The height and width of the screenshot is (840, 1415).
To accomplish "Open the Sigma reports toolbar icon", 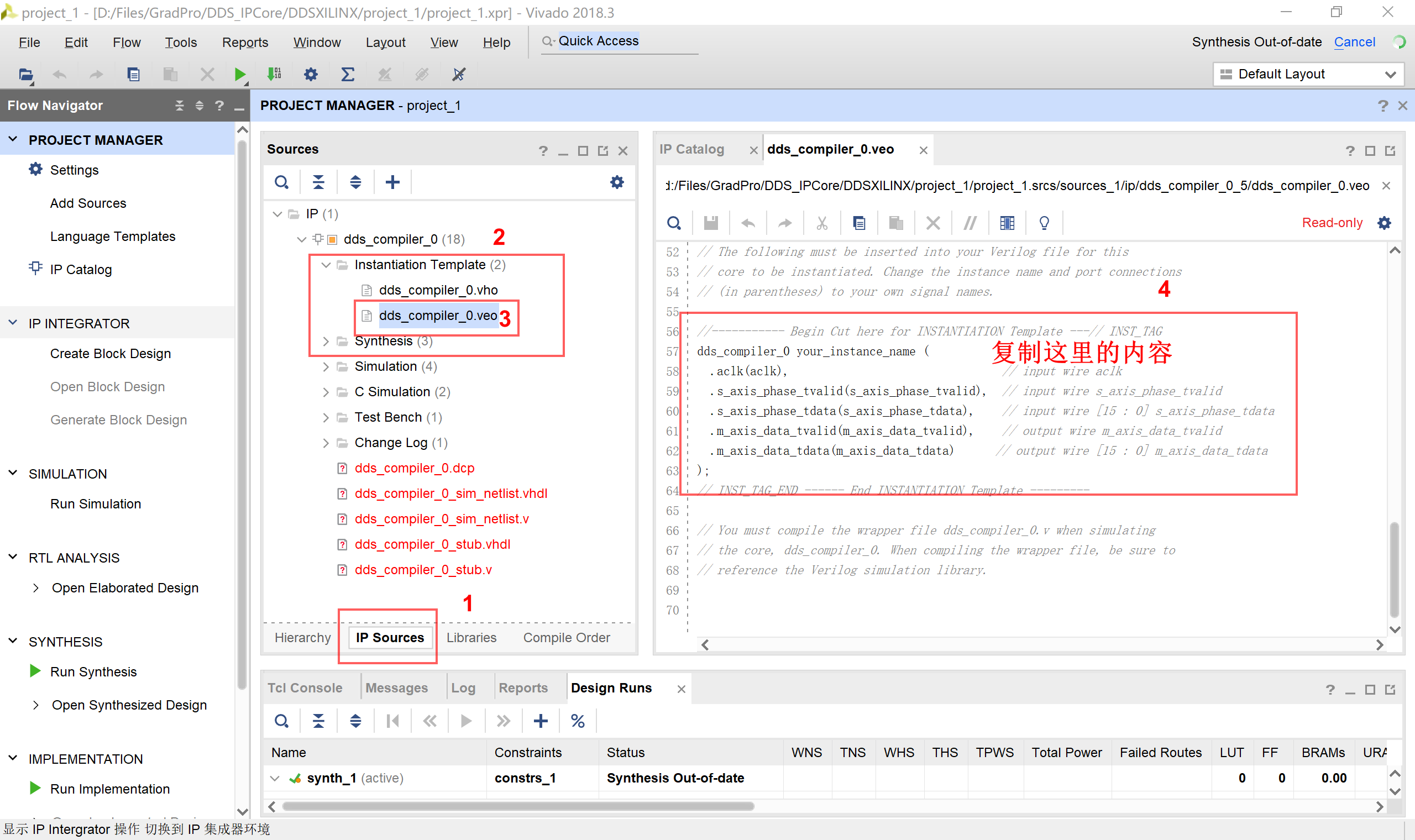I will 348,74.
